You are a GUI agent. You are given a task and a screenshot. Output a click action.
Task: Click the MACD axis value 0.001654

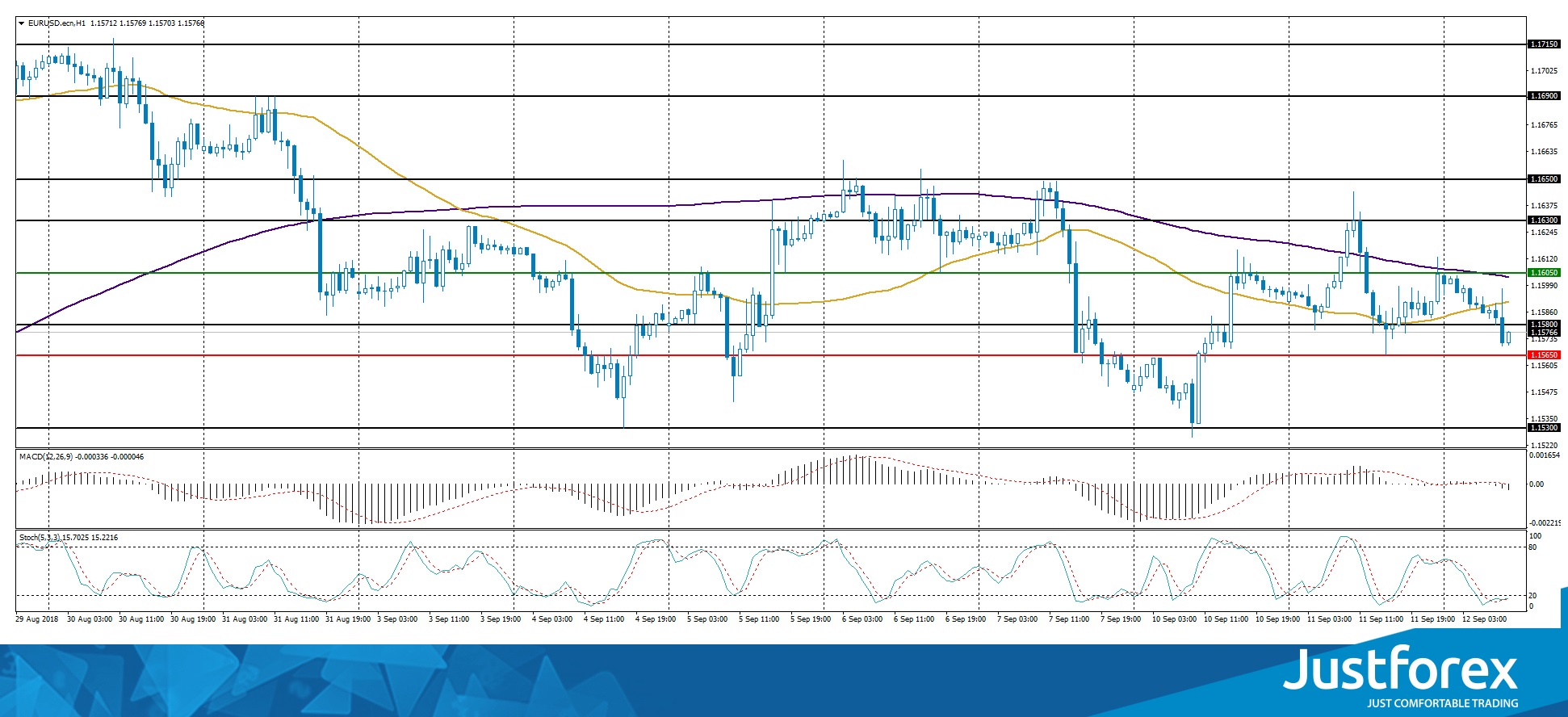coord(1545,455)
